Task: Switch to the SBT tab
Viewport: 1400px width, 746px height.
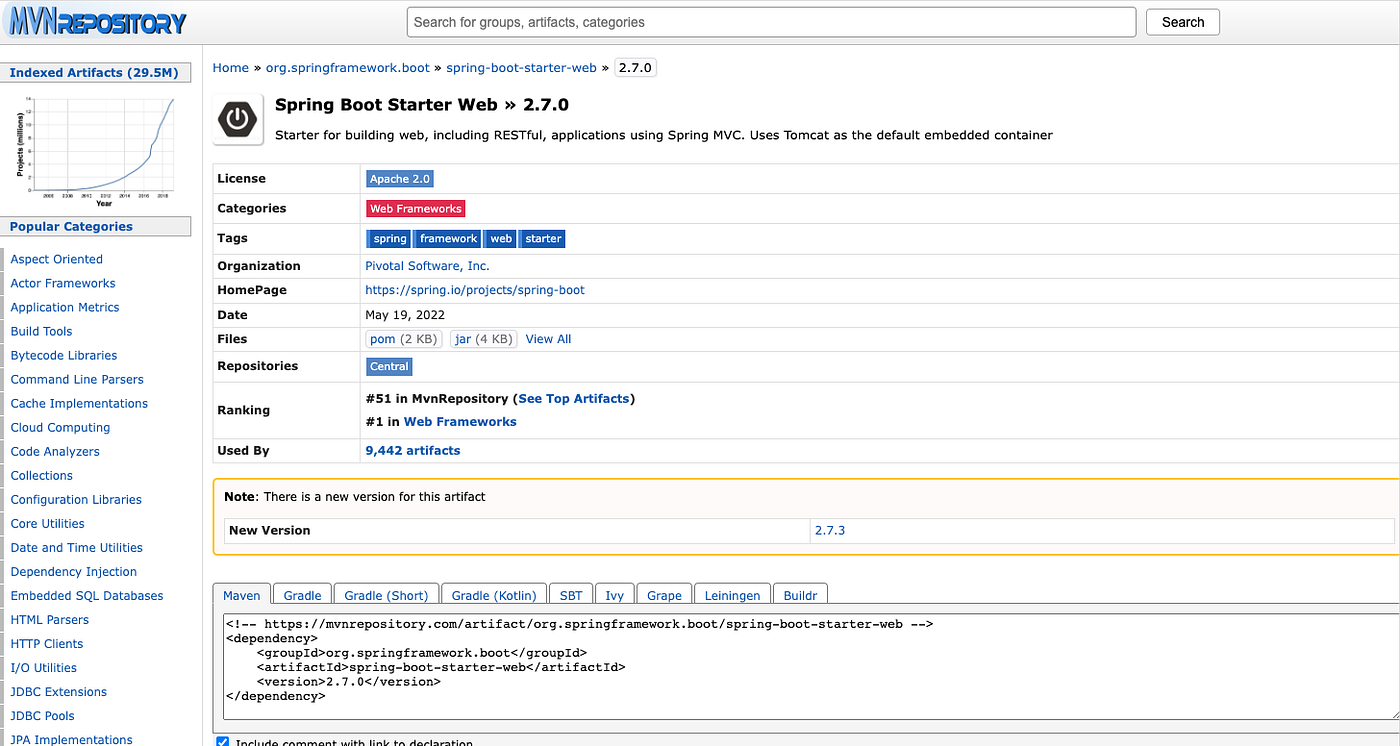Action: (x=571, y=595)
